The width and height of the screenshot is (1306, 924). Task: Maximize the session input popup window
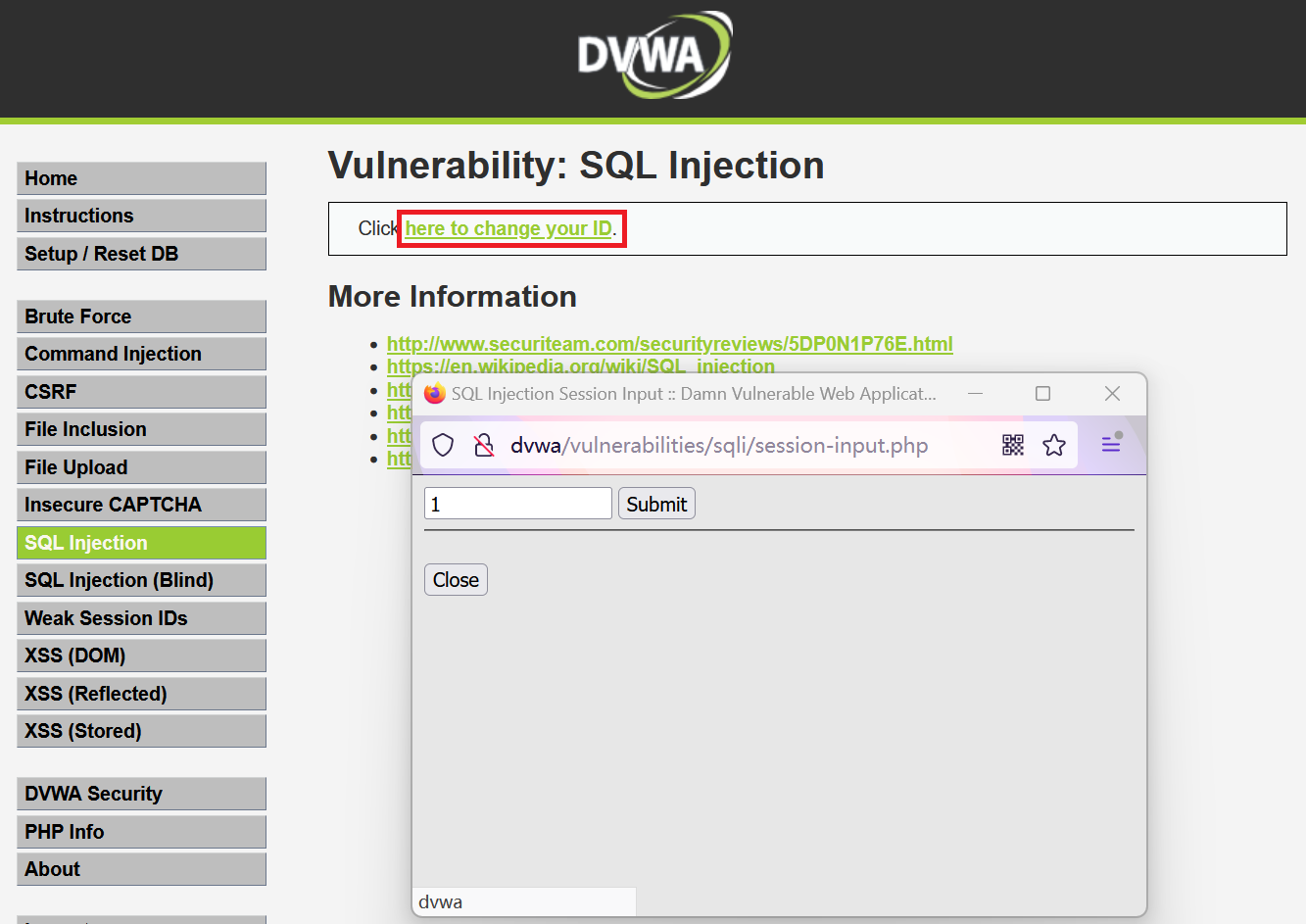tap(1042, 394)
